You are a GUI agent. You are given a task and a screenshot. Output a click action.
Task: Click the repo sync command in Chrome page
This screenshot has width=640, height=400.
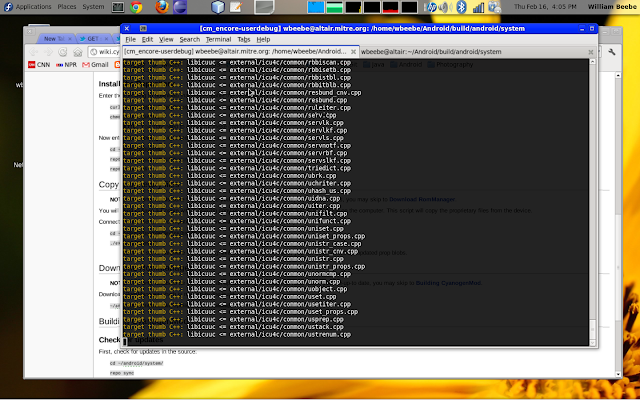coord(122,373)
